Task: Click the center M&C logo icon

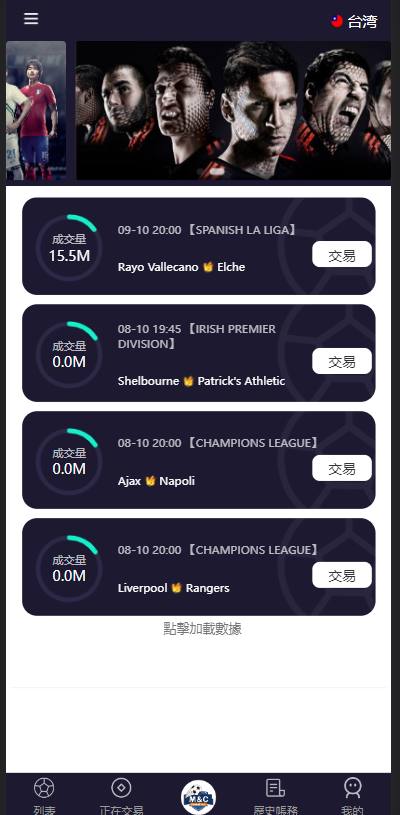Action: click(198, 797)
